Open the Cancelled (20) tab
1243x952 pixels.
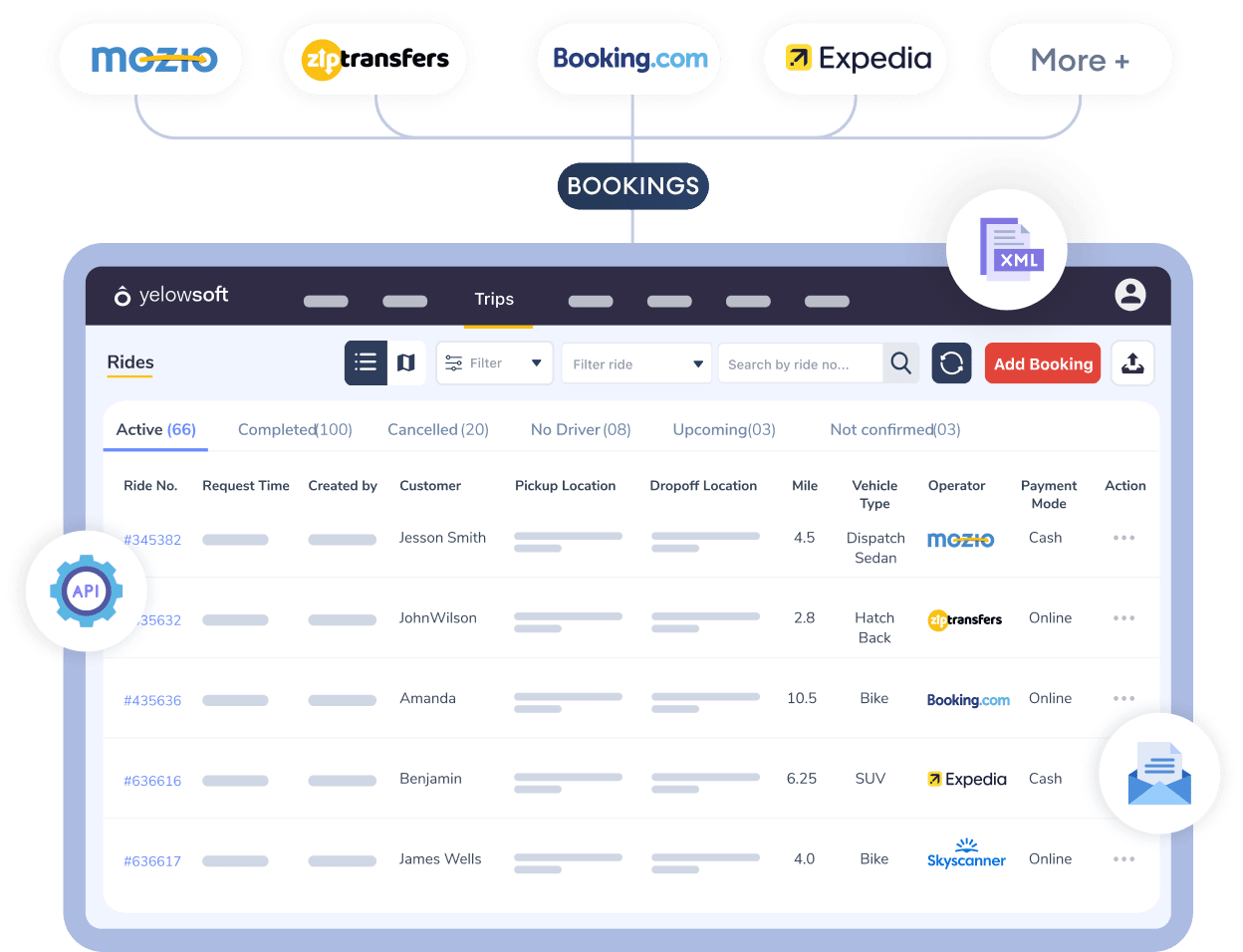point(438,429)
